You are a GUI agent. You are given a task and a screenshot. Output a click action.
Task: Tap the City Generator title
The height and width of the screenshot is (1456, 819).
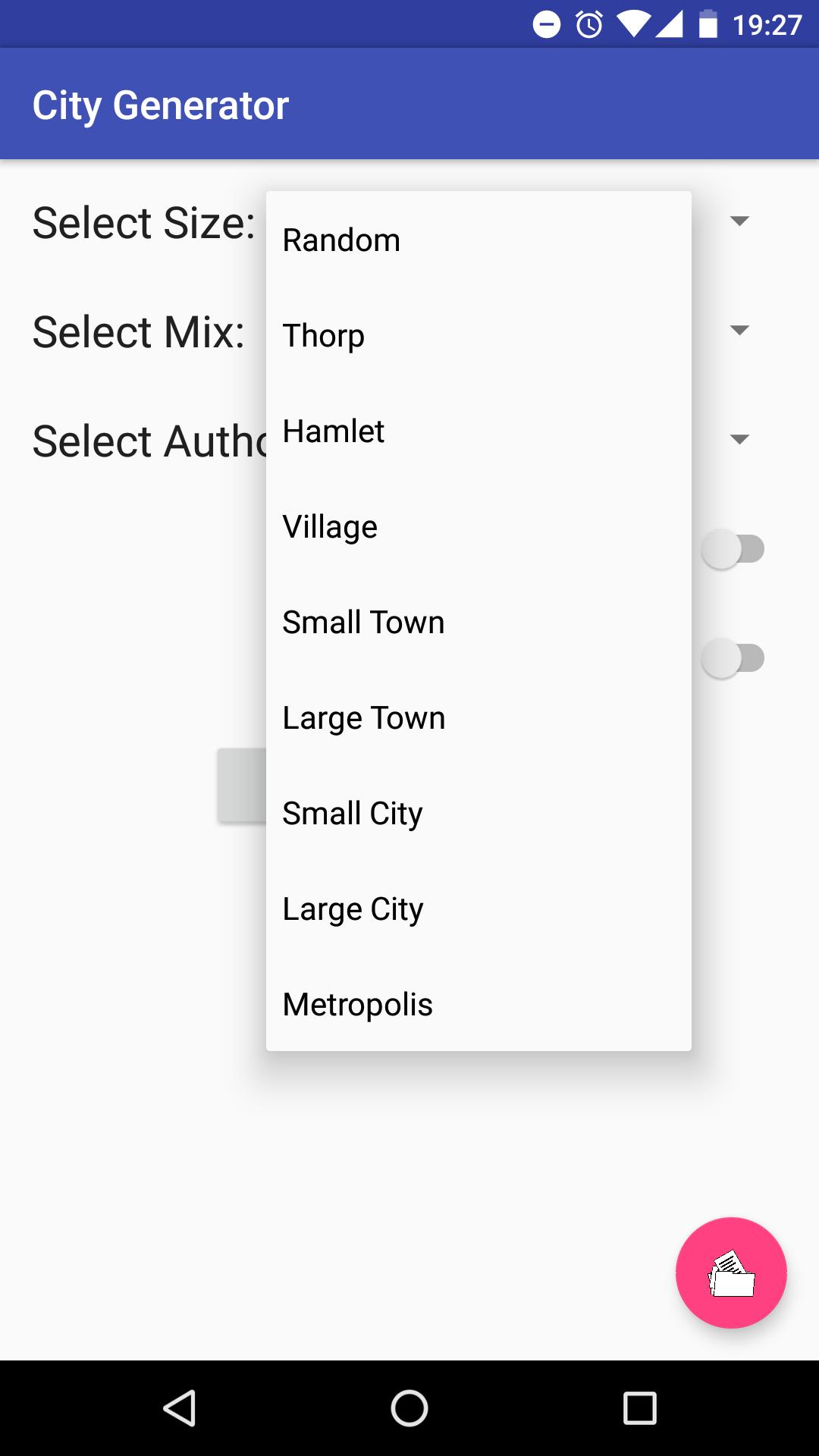161,105
